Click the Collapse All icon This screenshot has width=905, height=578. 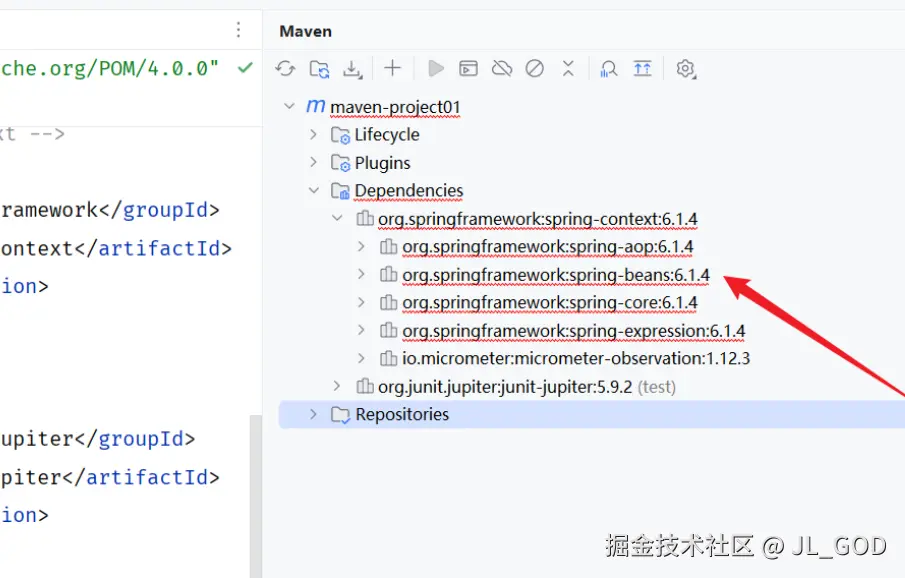(568, 69)
